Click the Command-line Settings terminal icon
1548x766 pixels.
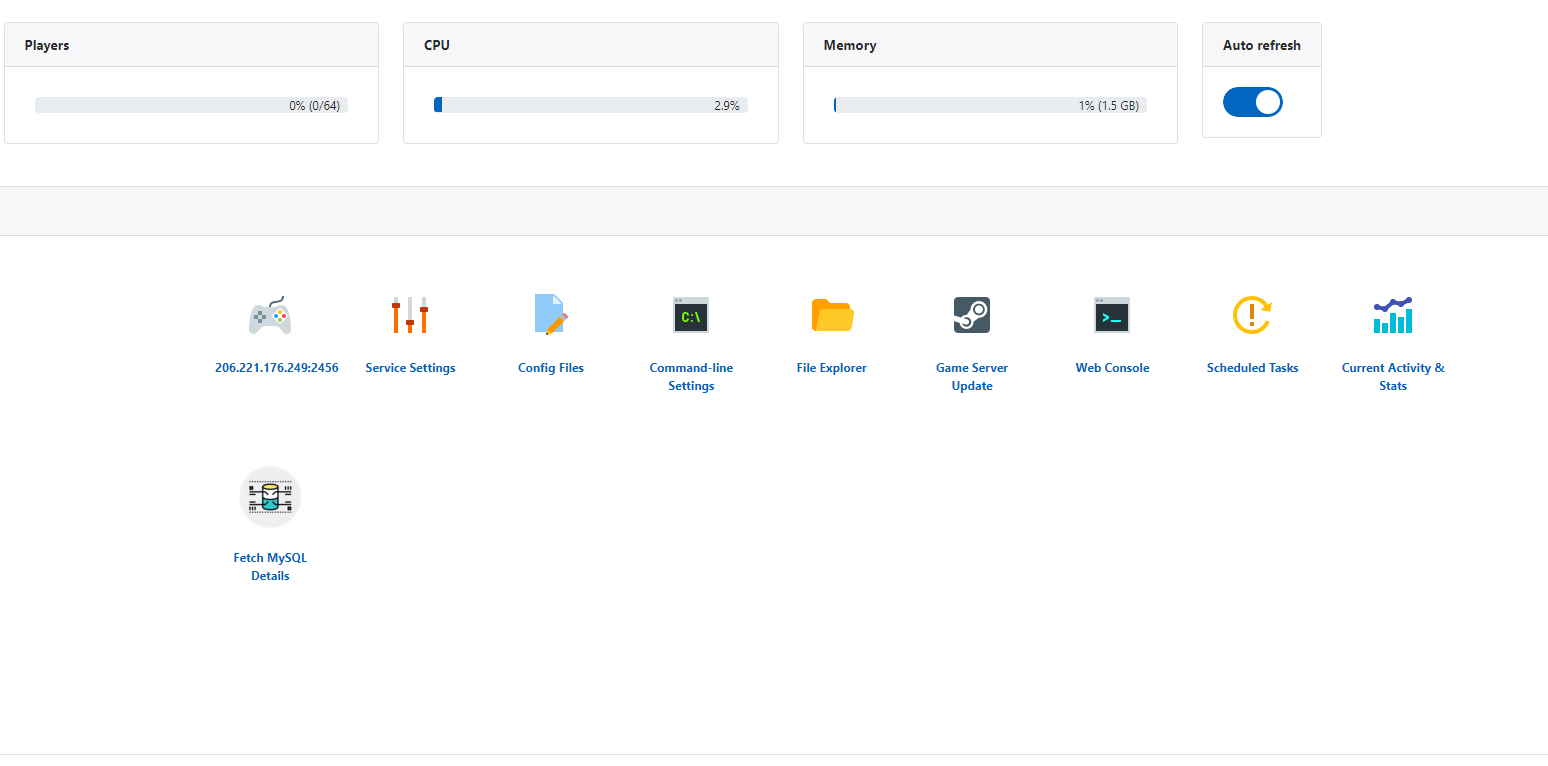[691, 315]
